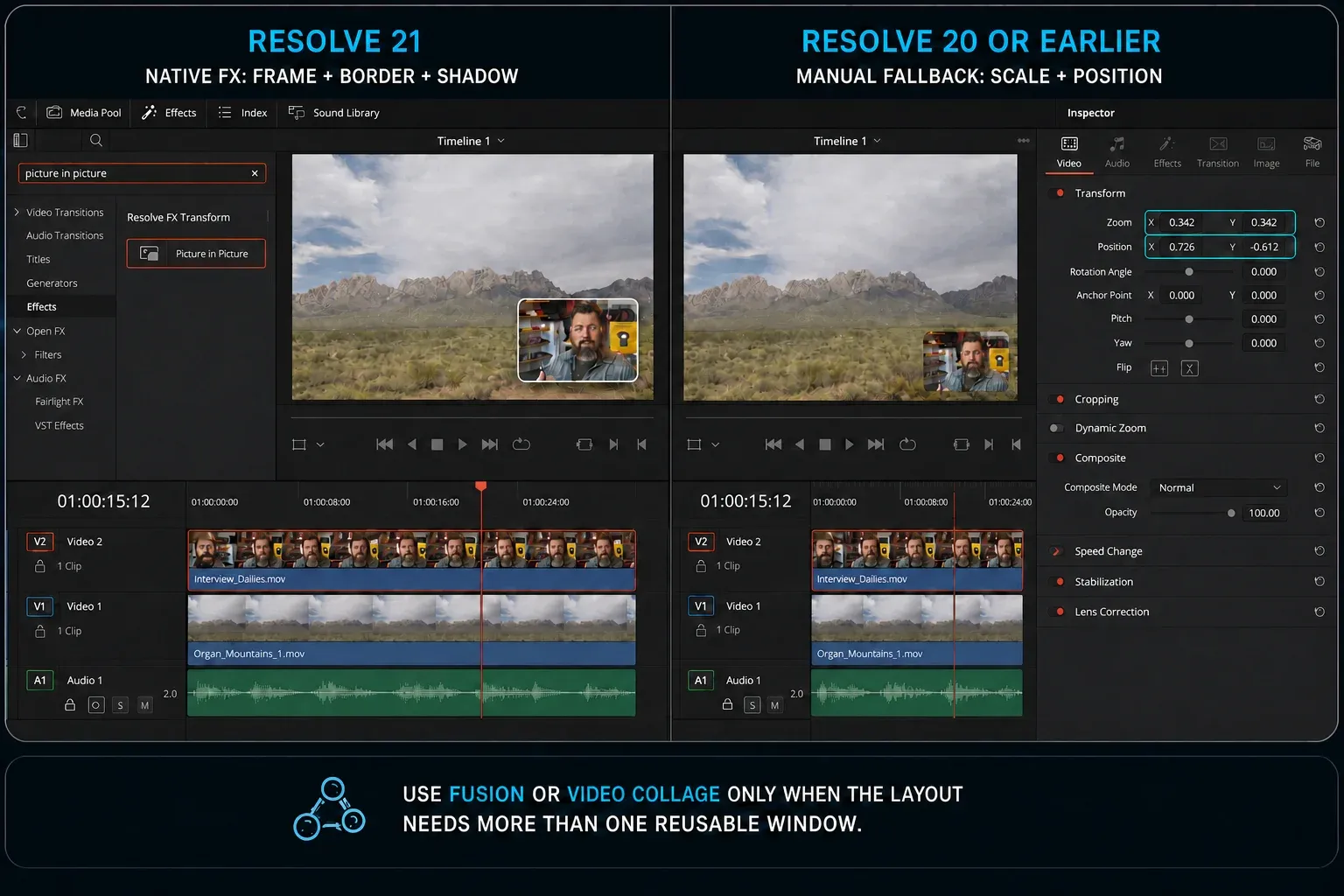This screenshot has height=896, width=1344.
Task: Toggle the Composite section enable switch
Action: tap(1057, 458)
